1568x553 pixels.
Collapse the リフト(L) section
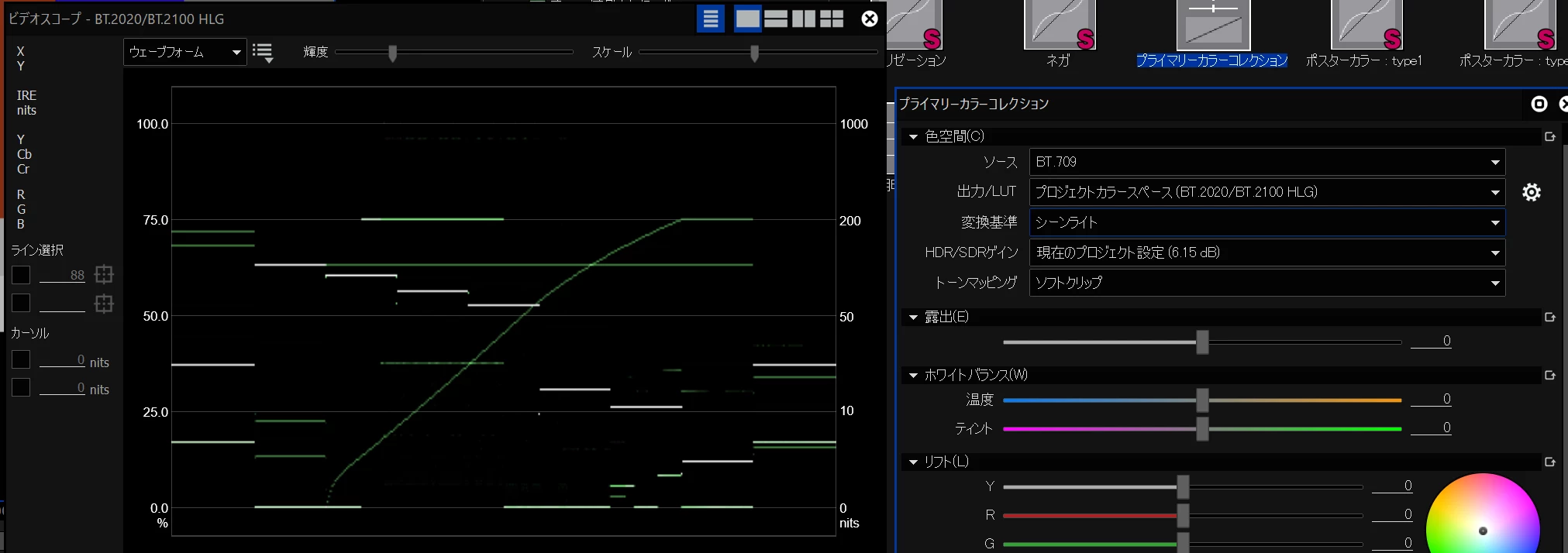[x=913, y=462]
